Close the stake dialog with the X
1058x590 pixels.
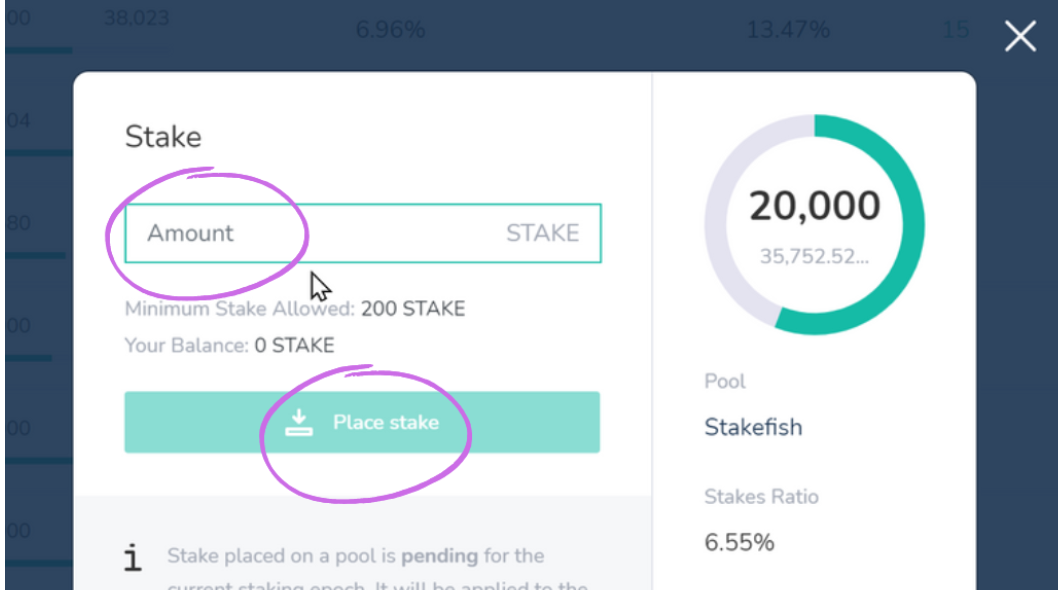coord(1020,37)
